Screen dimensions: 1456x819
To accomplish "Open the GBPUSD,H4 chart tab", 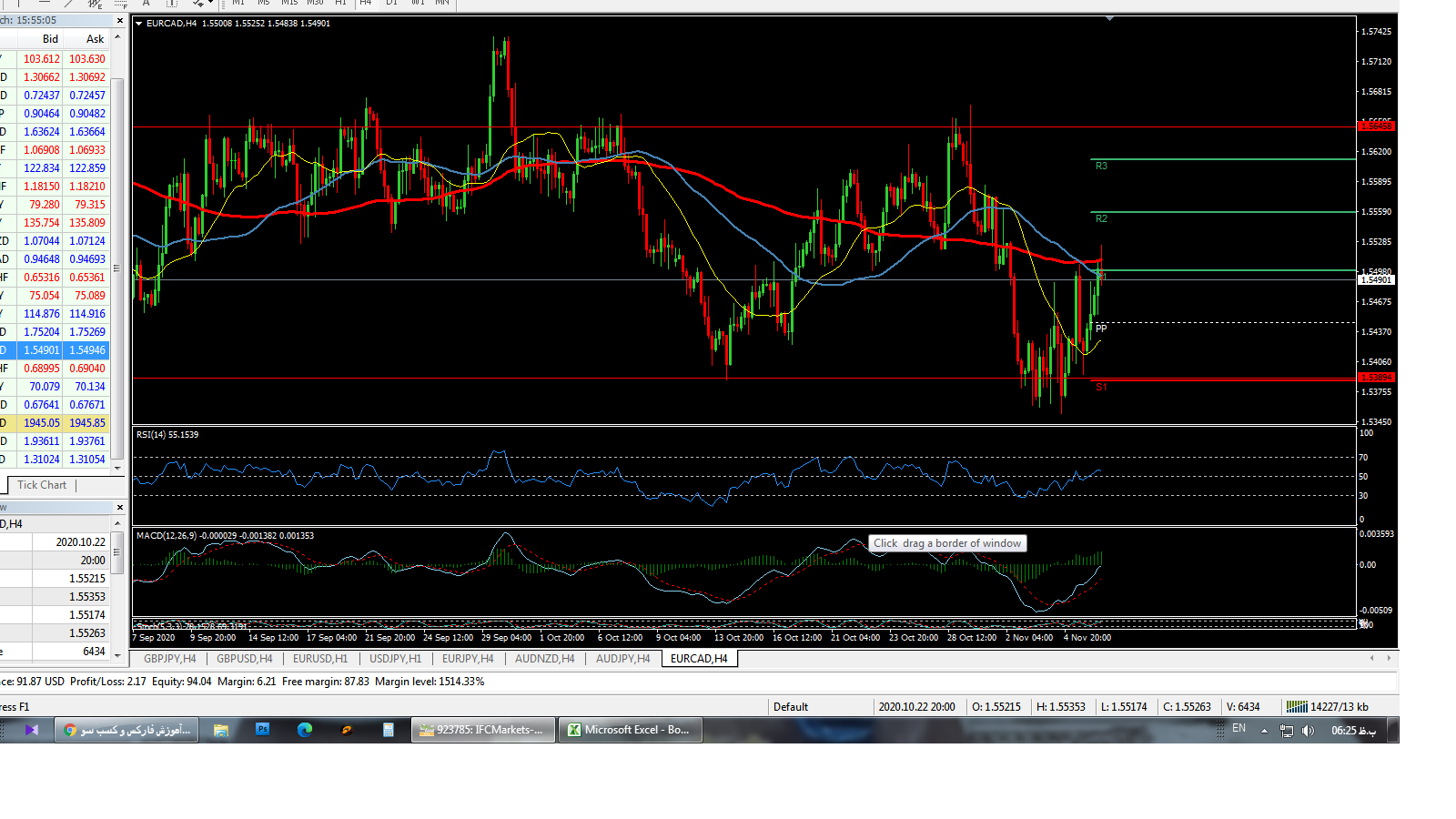I will click(x=245, y=659).
